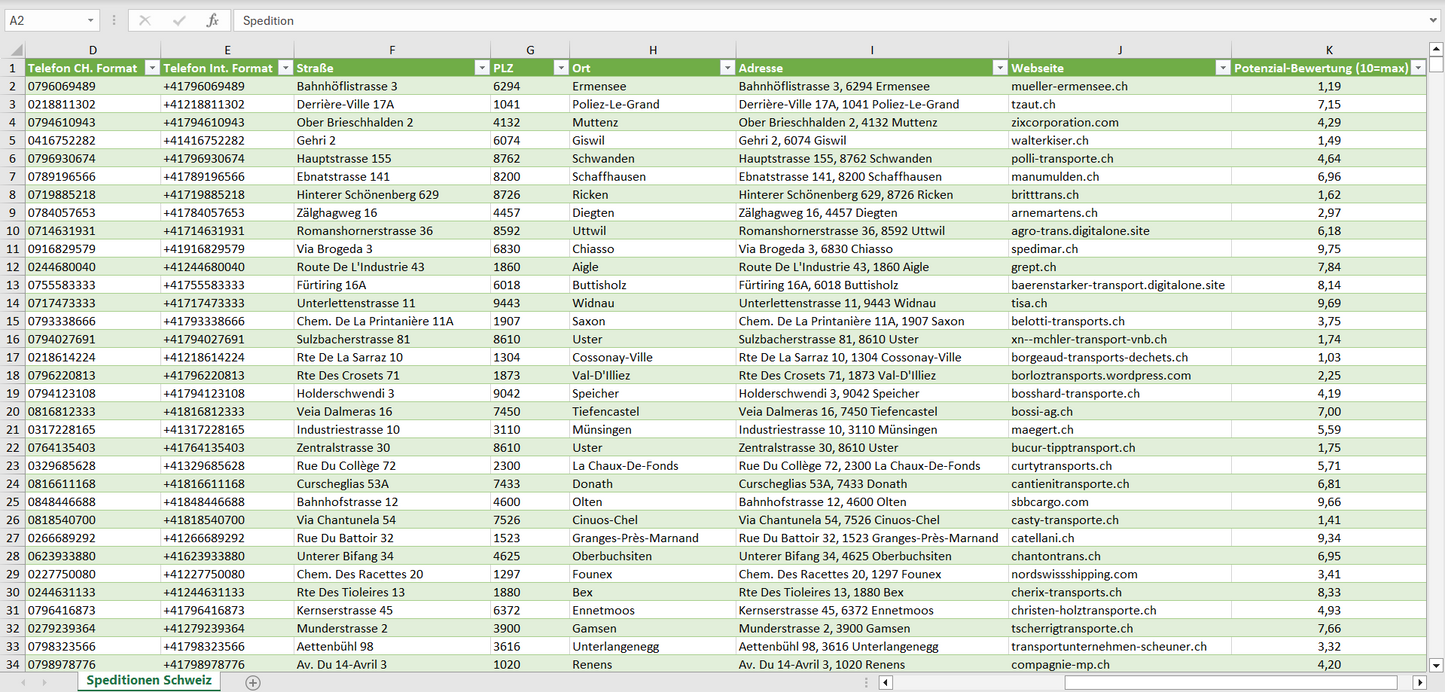Viewport: 1445px width, 692px height.
Task: Add a new sheet with plus icon
Action: 253,682
